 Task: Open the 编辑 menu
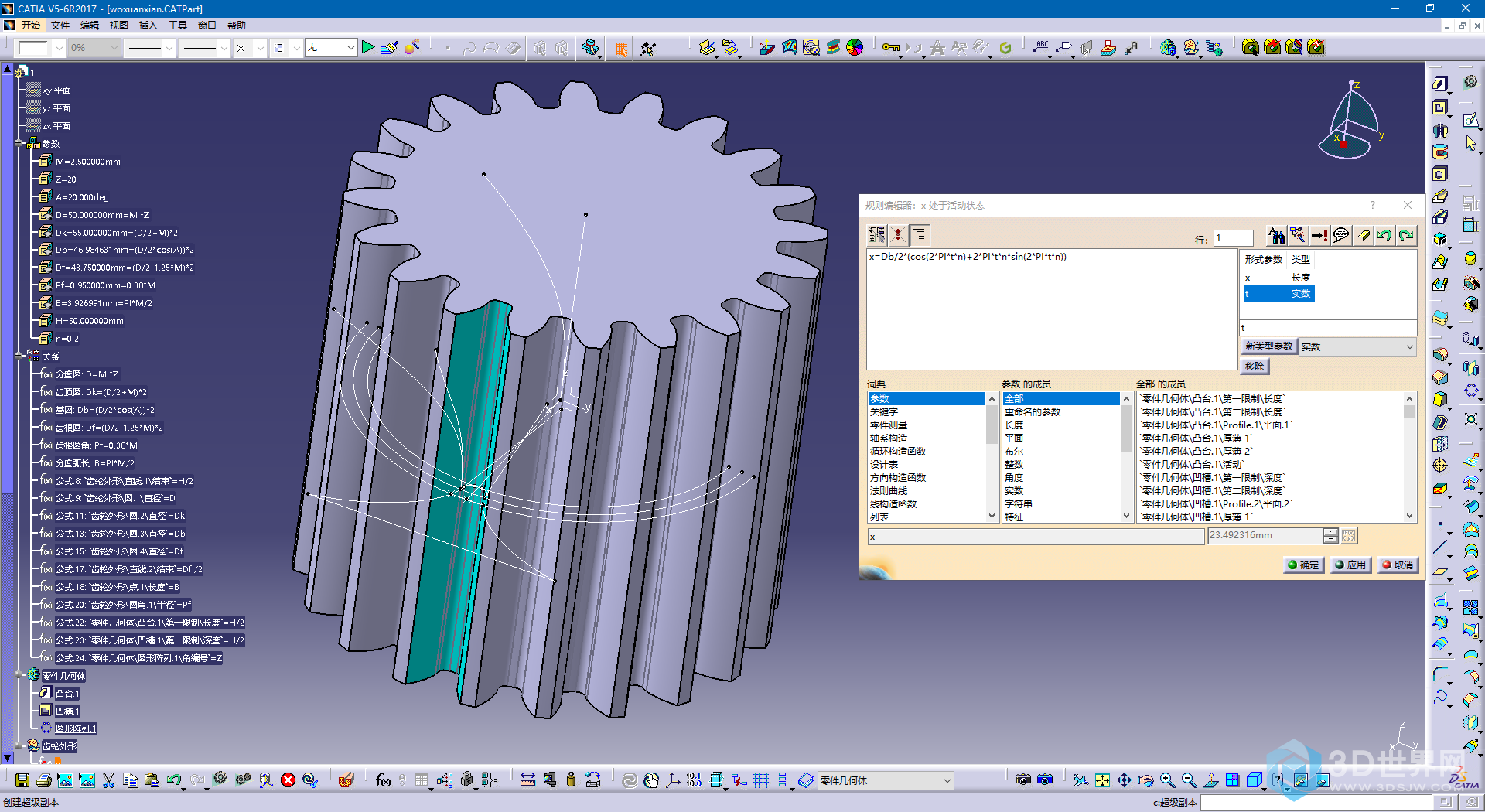[90, 26]
